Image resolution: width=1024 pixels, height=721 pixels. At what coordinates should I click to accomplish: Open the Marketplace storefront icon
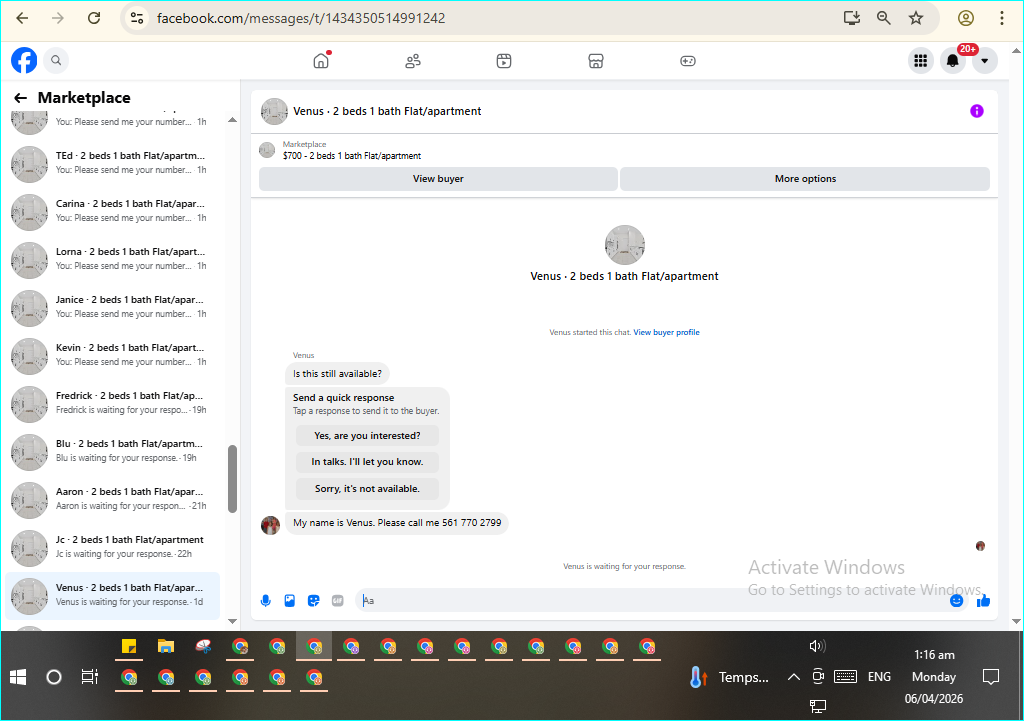pos(596,61)
